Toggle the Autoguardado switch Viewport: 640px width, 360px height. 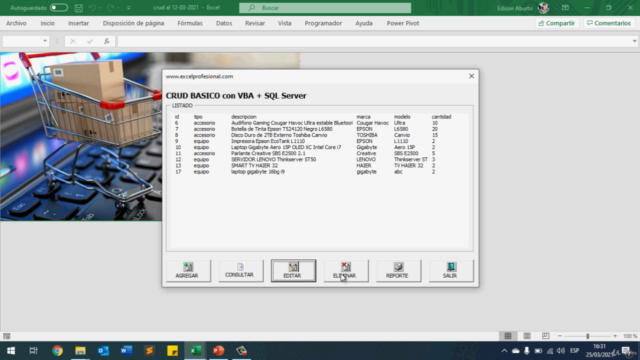coord(59,8)
